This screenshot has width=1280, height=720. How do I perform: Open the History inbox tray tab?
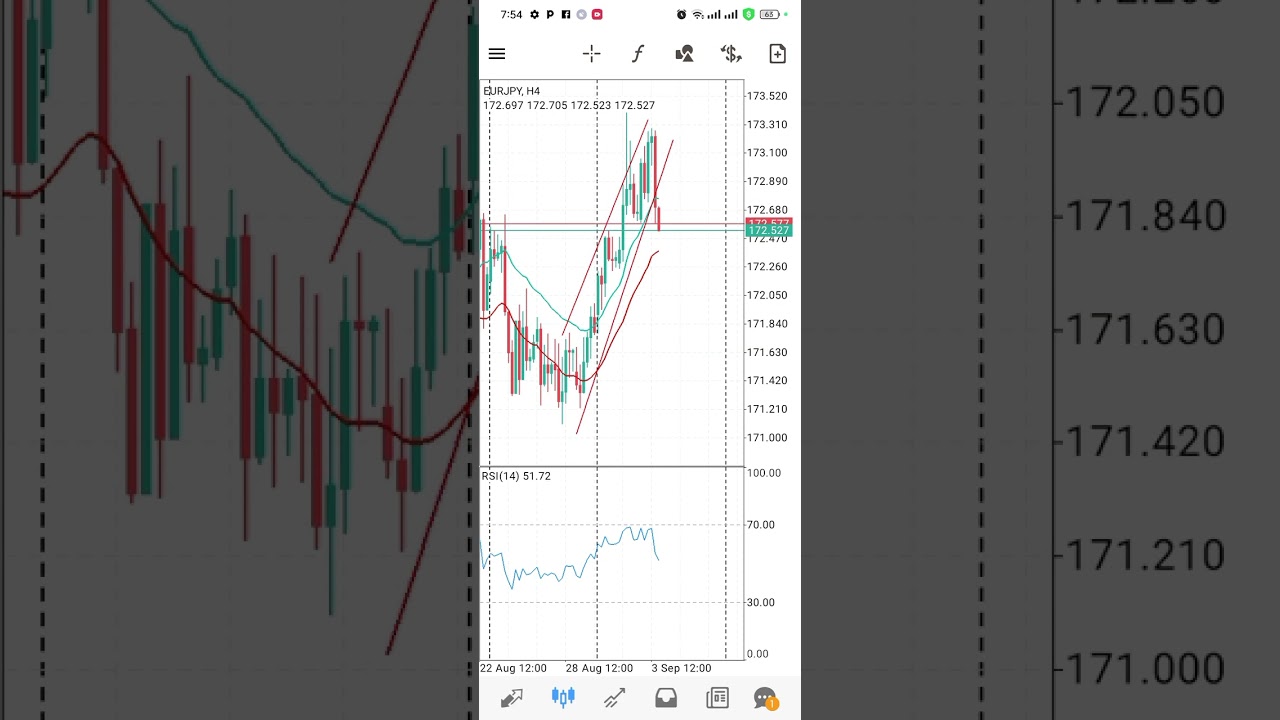666,698
